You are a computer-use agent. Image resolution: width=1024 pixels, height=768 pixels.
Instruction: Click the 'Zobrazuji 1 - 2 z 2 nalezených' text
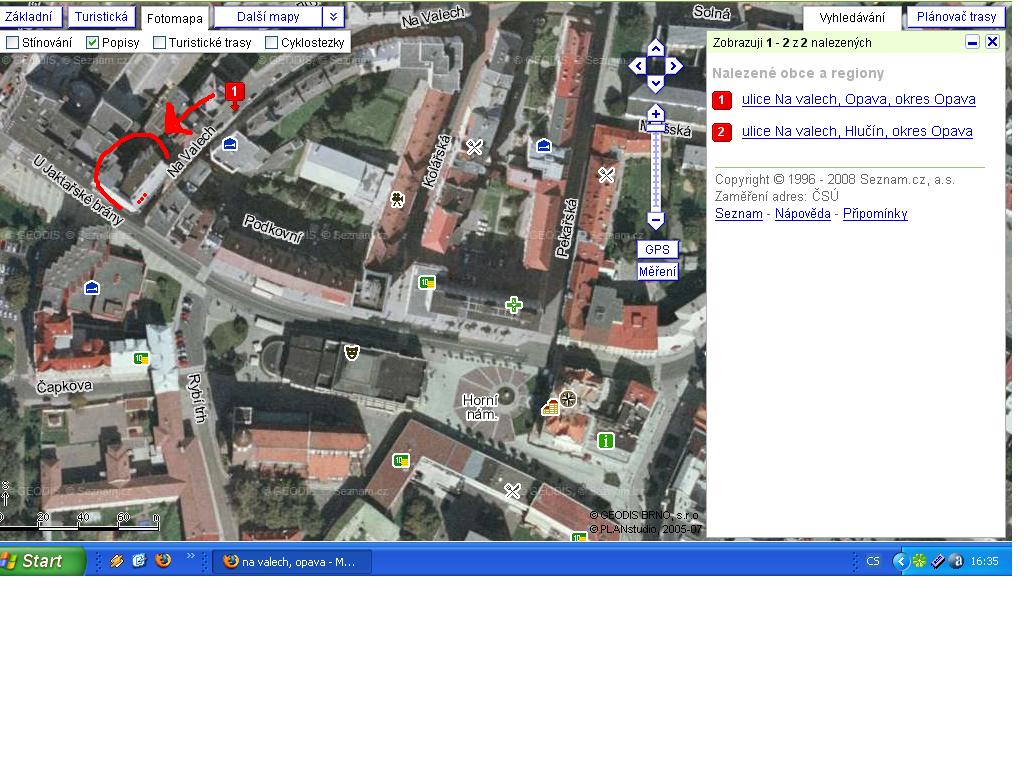(792, 43)
